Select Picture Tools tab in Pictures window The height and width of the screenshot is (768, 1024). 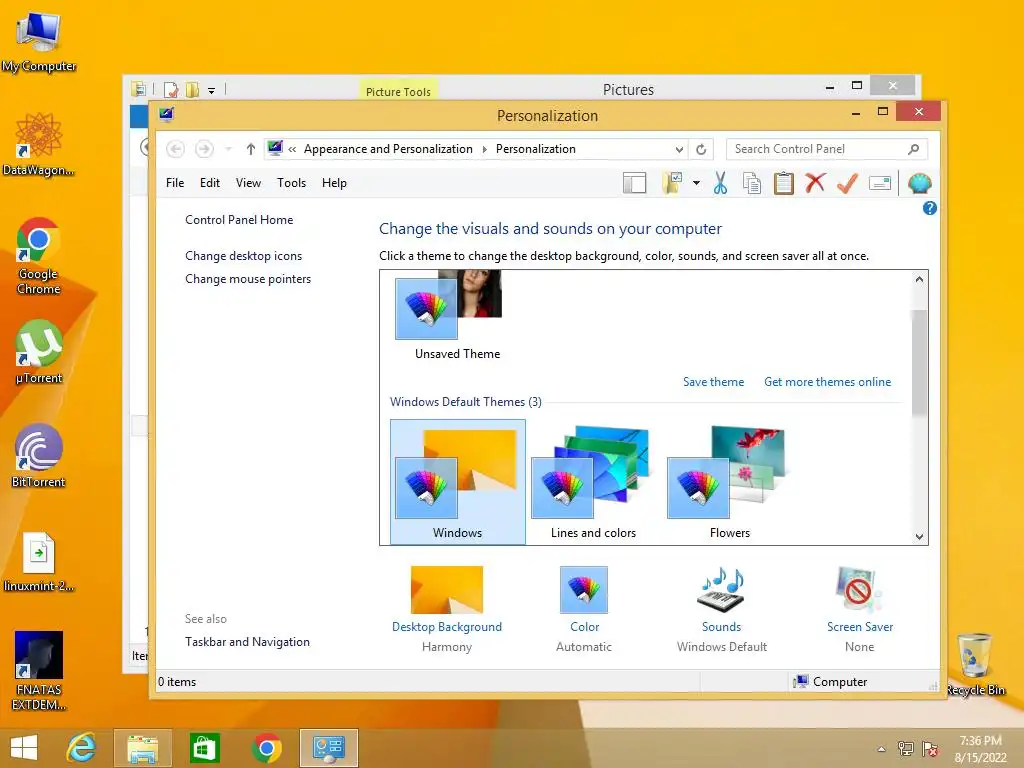click(398, 91)
